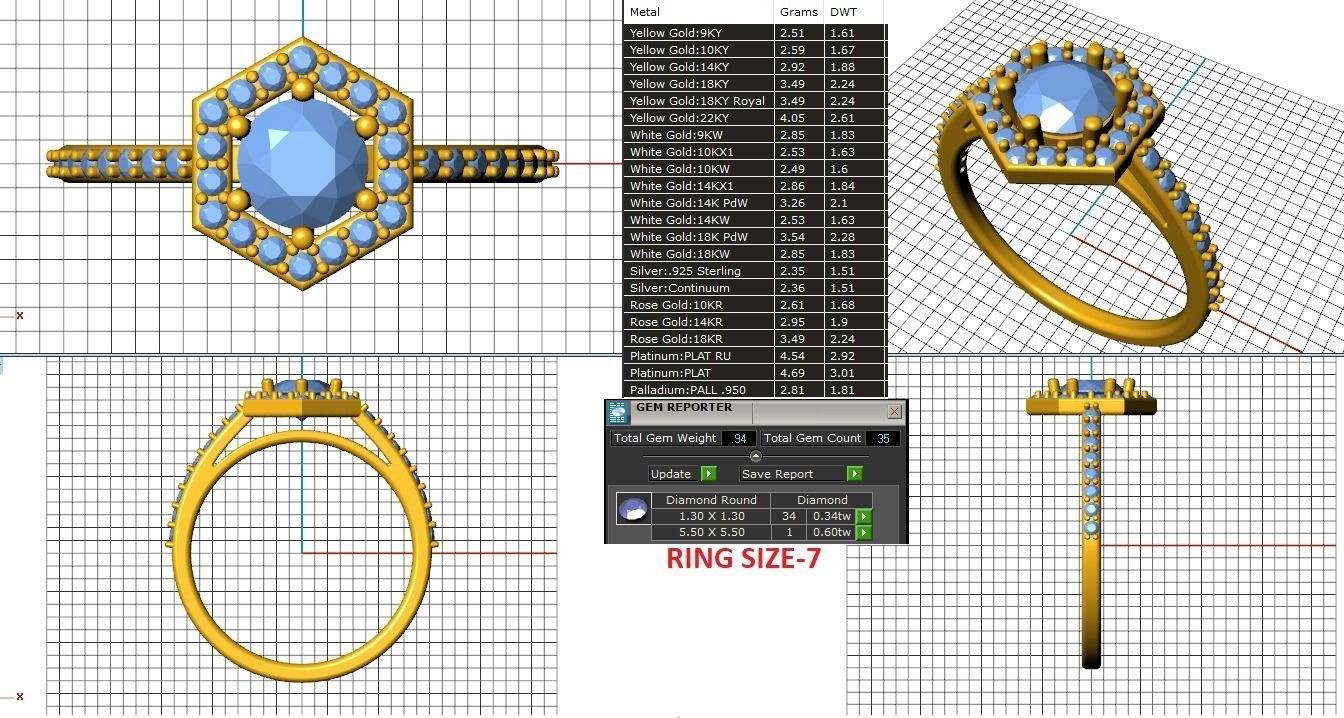Select the 'Silver:Continuum' row
This screenshot has height=718, width=1344.
755,288
